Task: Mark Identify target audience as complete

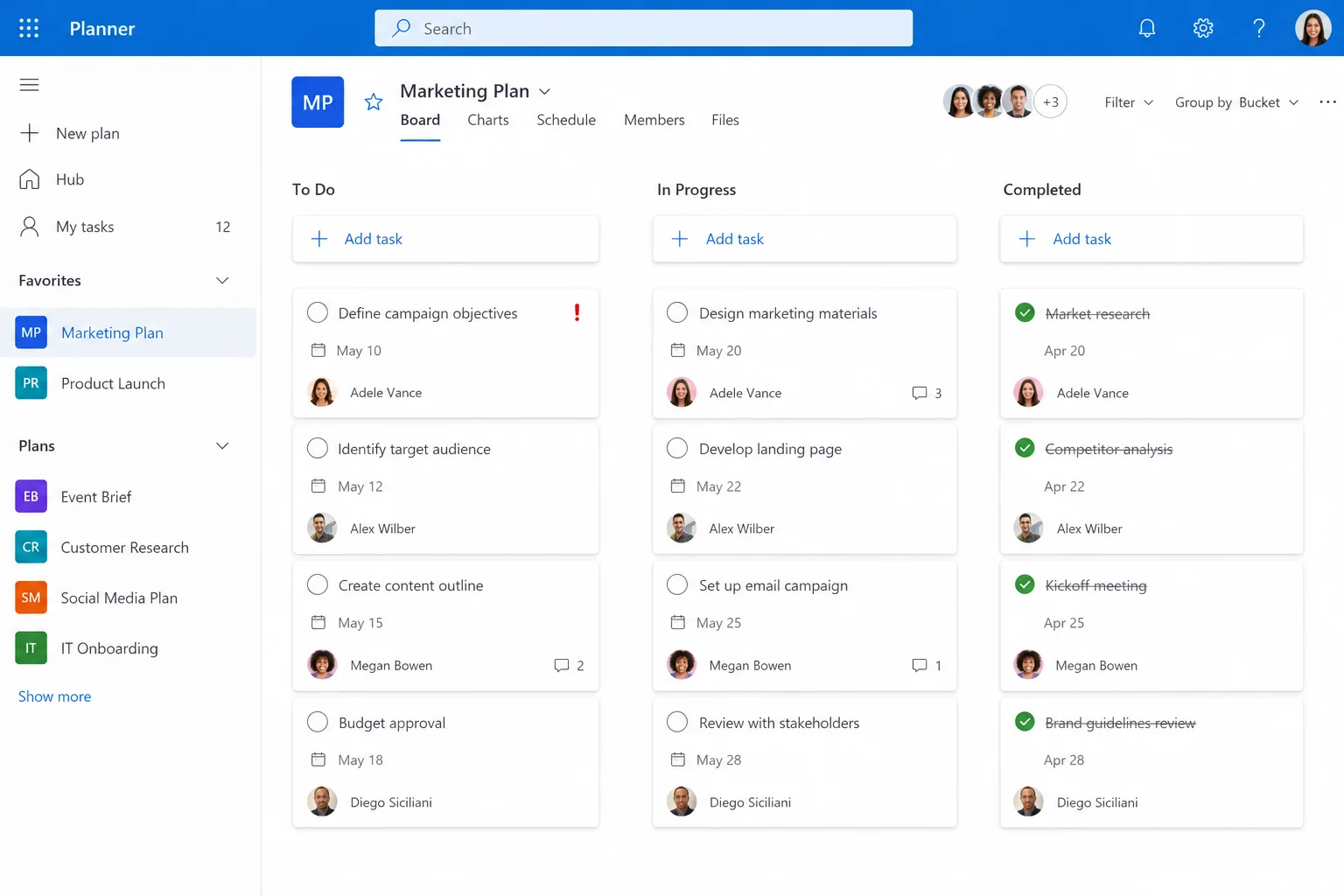Action: [x=318, y=448]
